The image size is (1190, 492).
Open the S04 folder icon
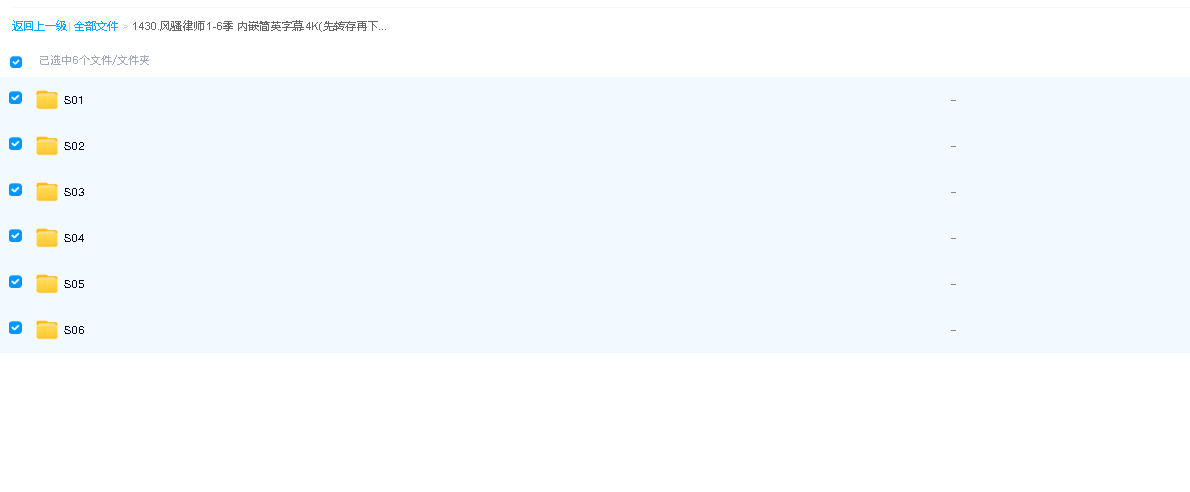(47, 238)
